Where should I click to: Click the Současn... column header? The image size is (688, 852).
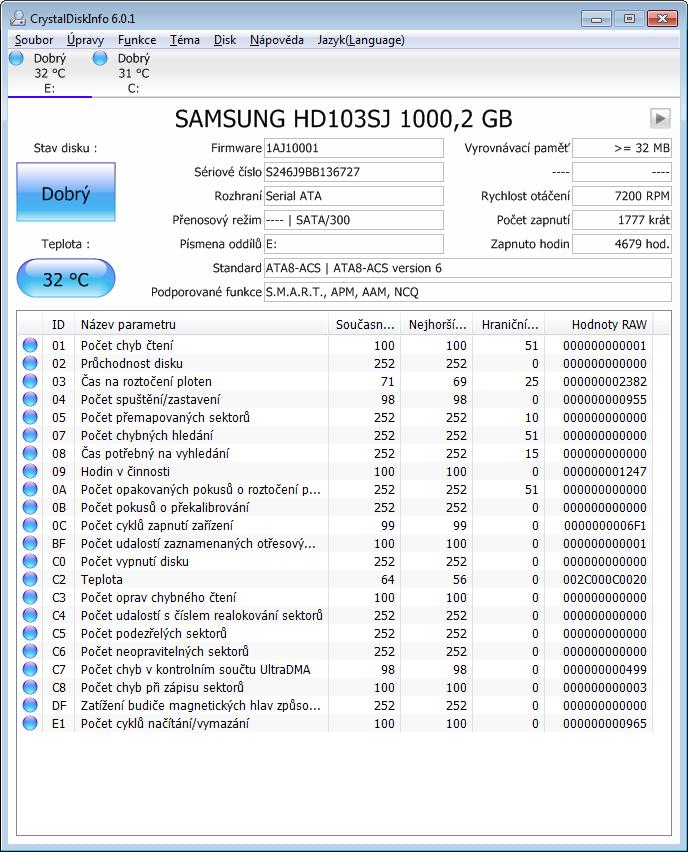tap(365, 324)
